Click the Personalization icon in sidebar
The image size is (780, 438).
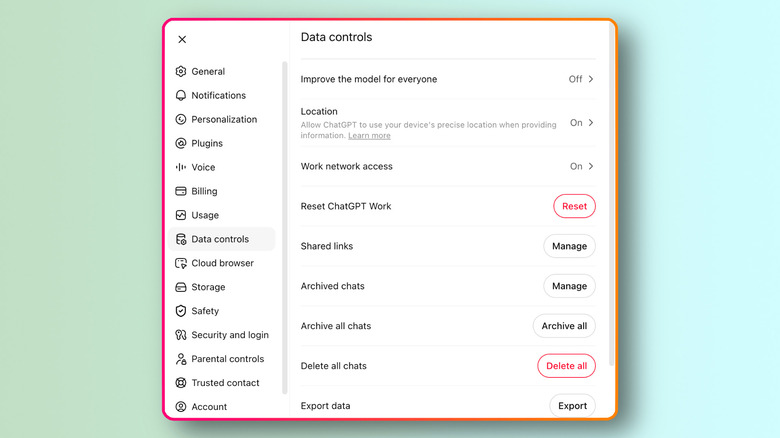(x=181, y=119)
